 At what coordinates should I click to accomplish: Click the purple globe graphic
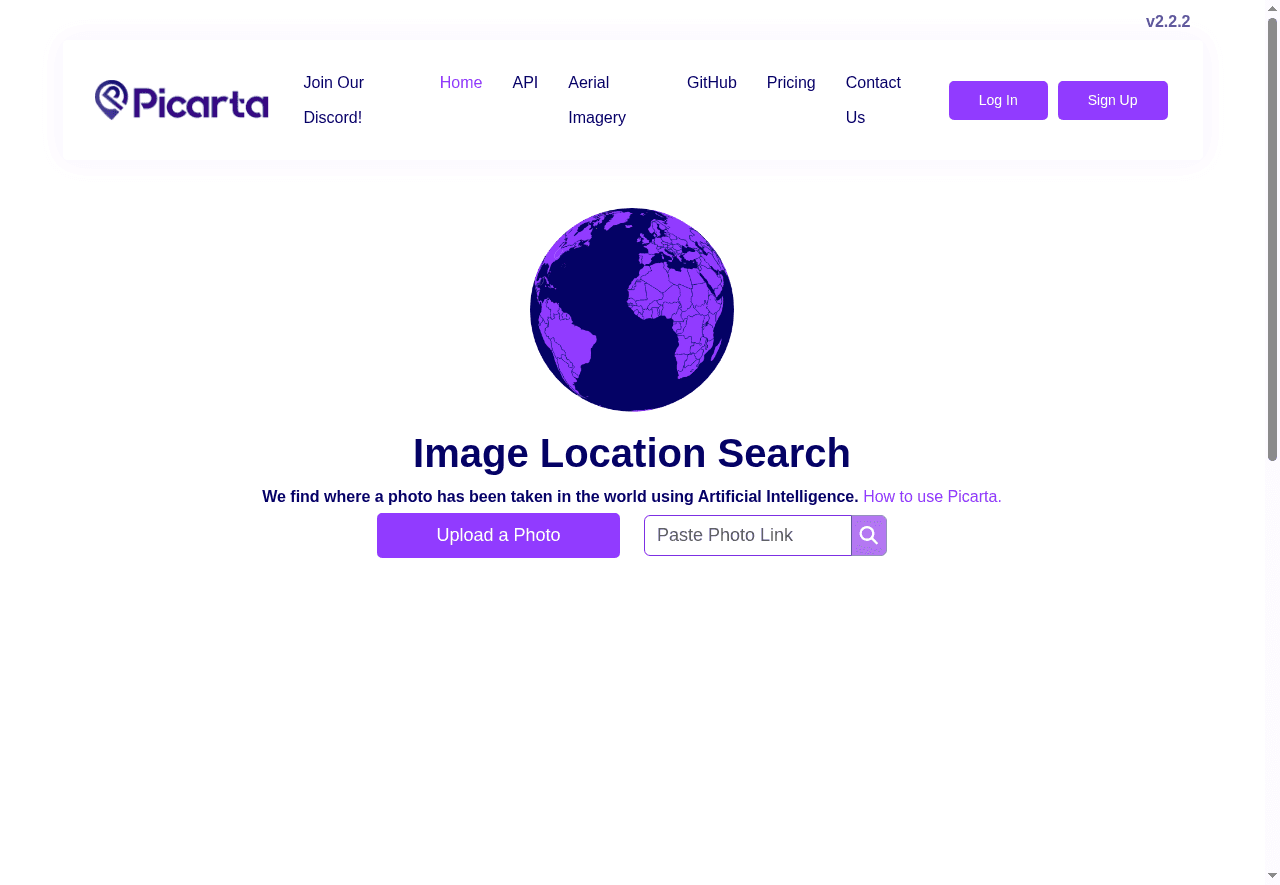(632, 310)
